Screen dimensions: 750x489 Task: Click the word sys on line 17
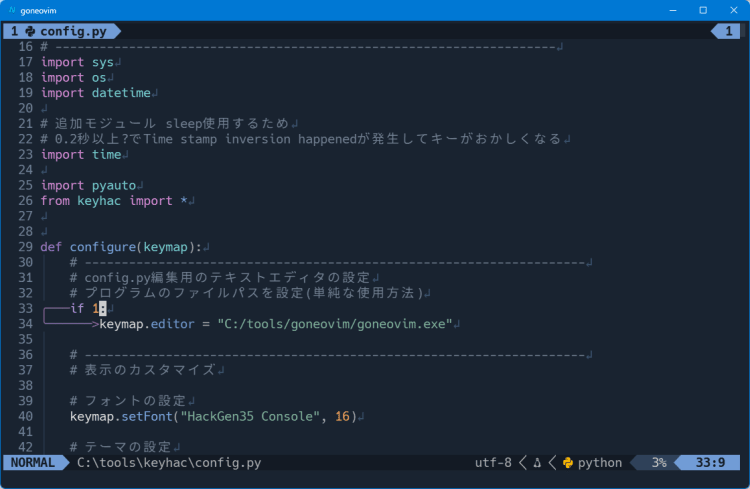pos(103,62)
